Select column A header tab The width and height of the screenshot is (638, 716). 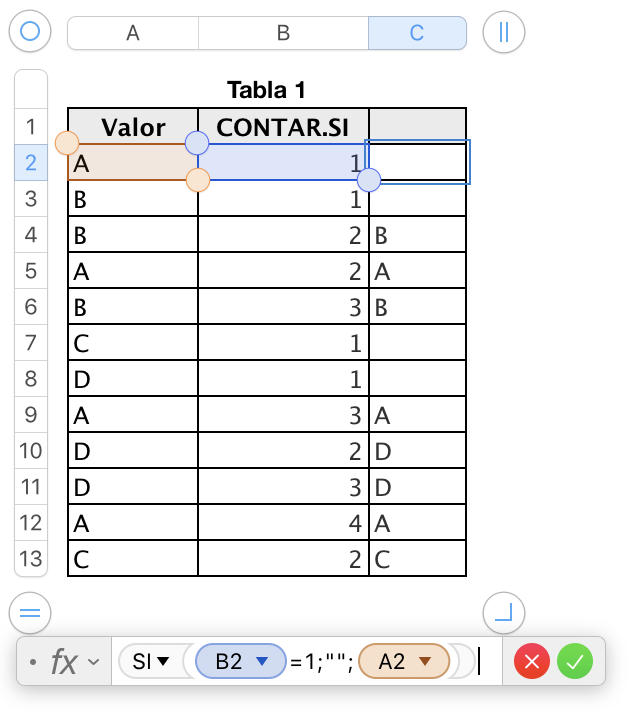point(132,33)
